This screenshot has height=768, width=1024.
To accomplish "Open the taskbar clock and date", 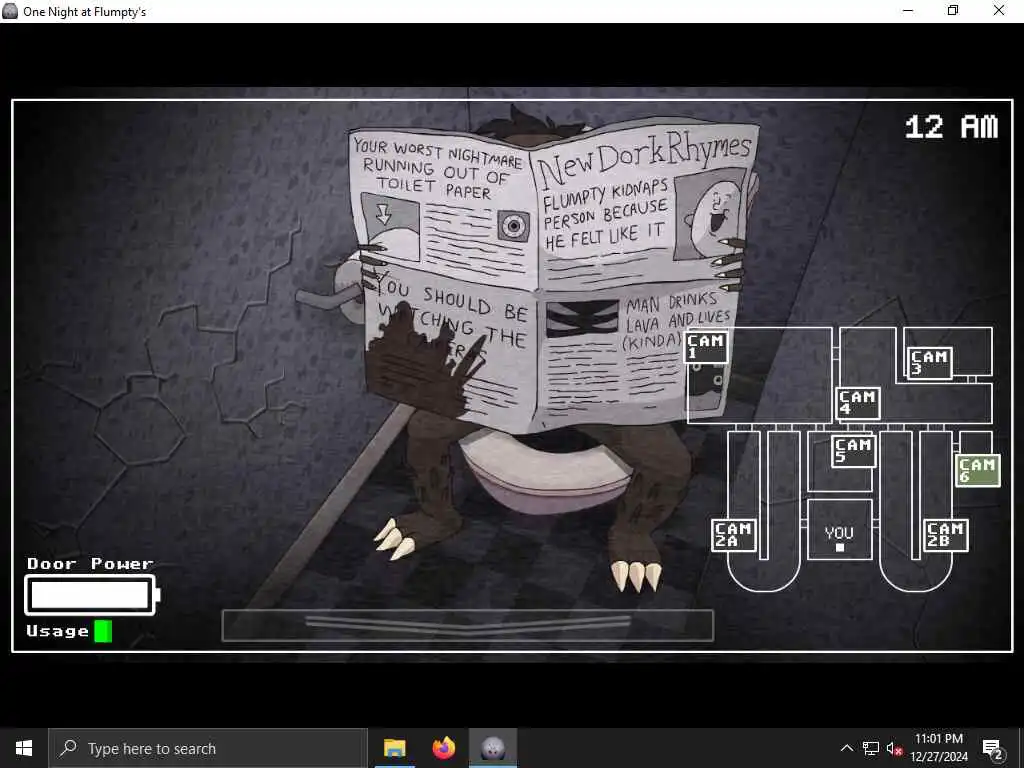I will point(938,748).
